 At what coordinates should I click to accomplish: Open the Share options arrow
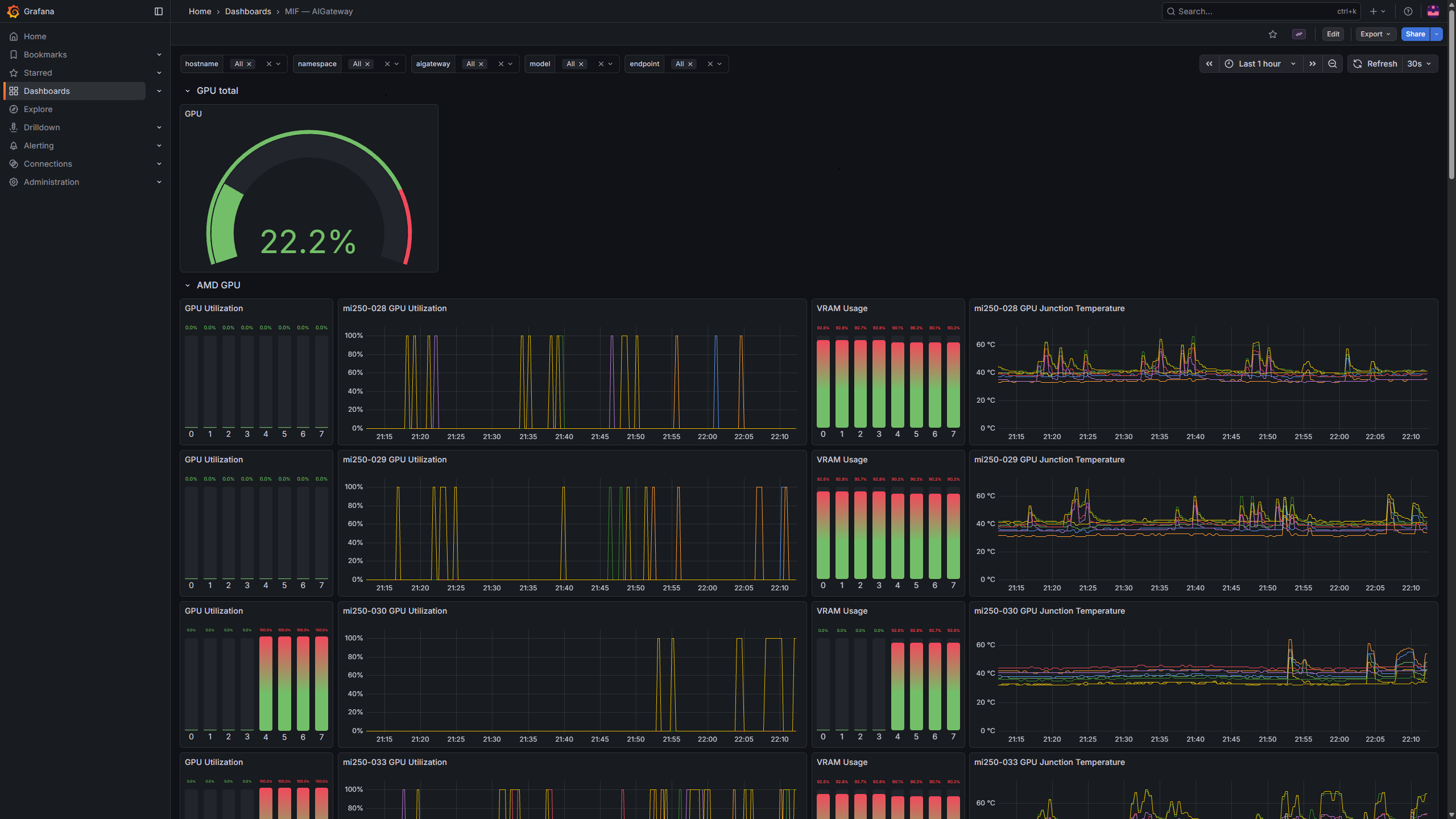click(1437, 34)
